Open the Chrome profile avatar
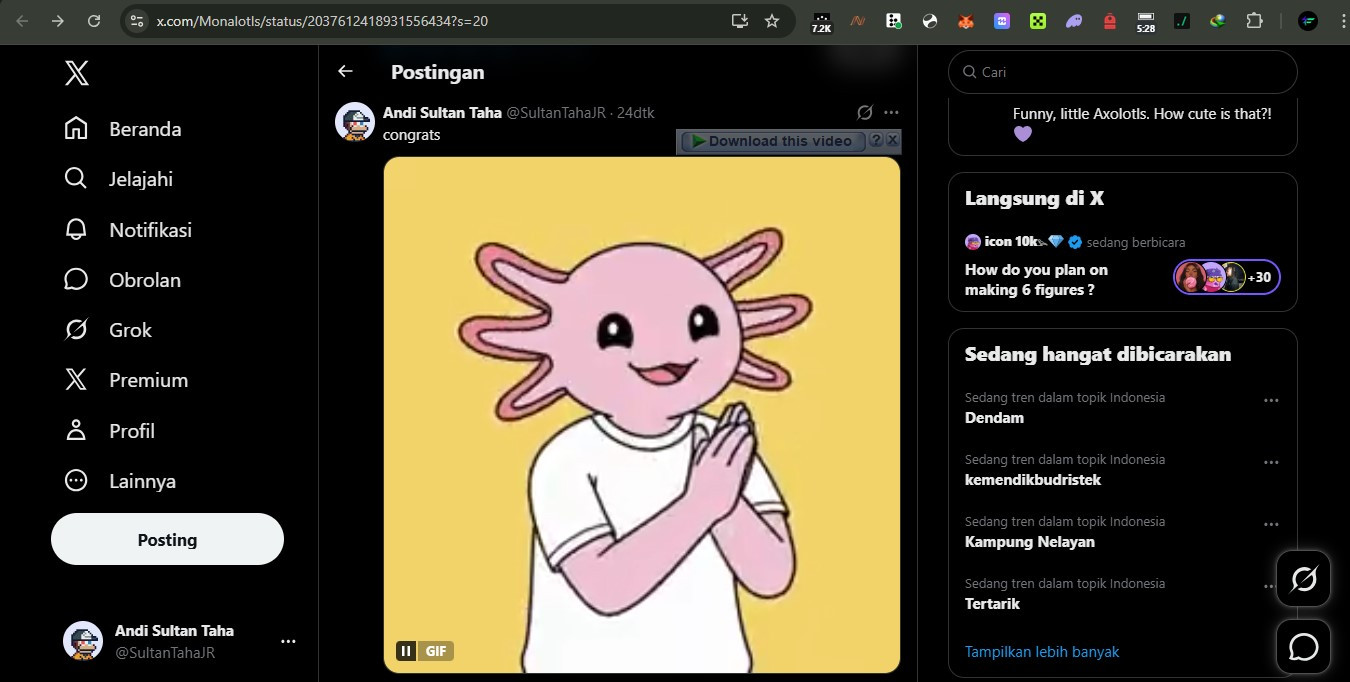 [x=1308, y=21]
